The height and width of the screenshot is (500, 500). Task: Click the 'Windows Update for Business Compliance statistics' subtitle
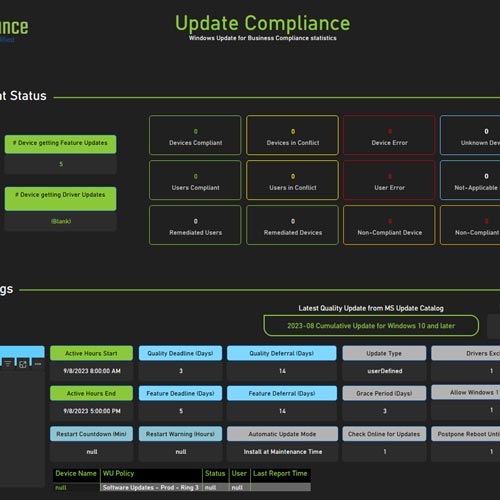tap(263, 38)
